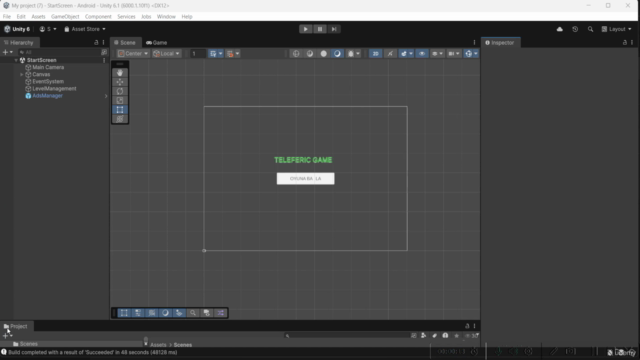Toggle the skybox effects moon icon

337,53
